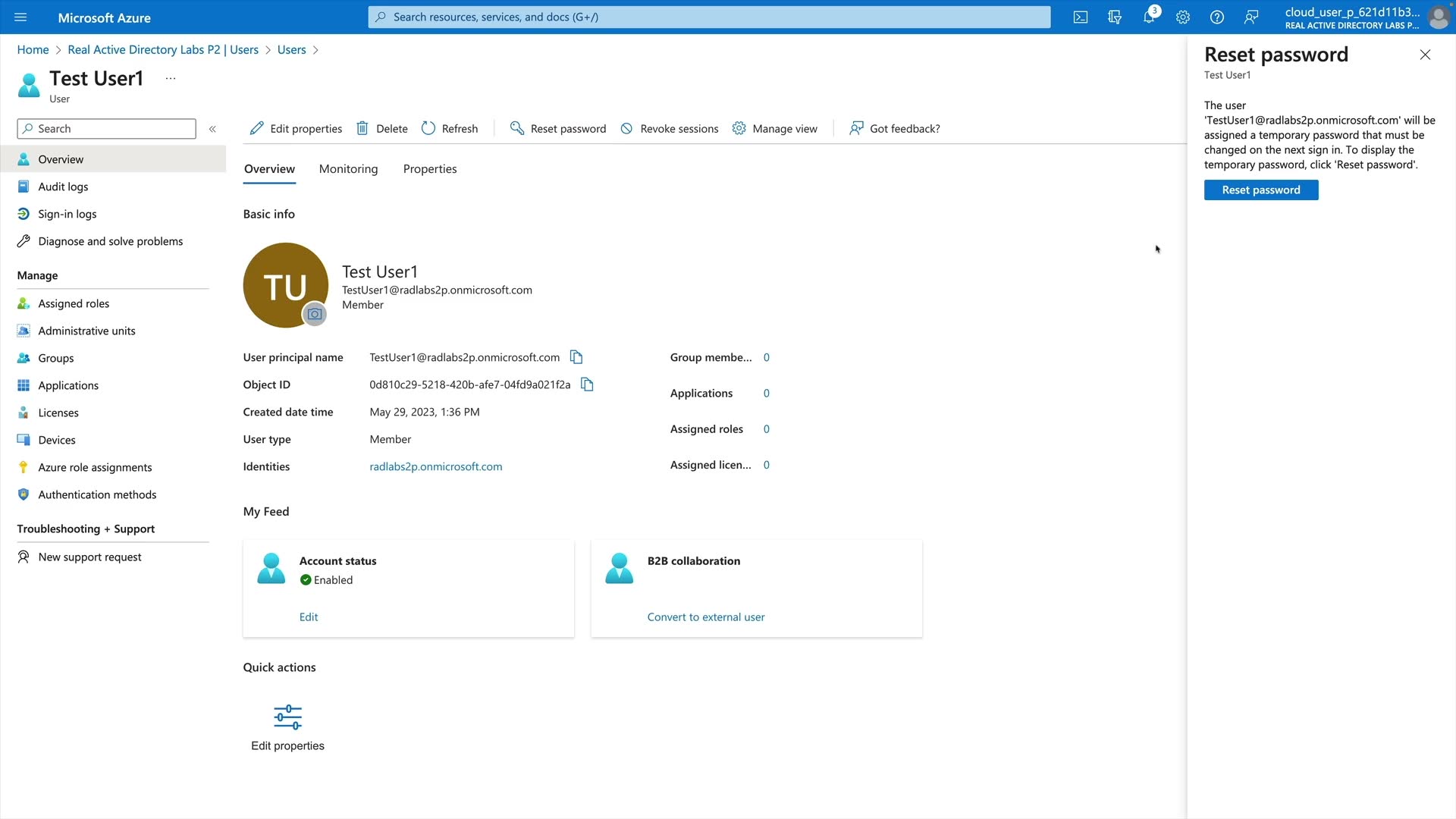Close the Reset password panel
The height and width of the screenshot is (819, 1456).
point(1425,55)
